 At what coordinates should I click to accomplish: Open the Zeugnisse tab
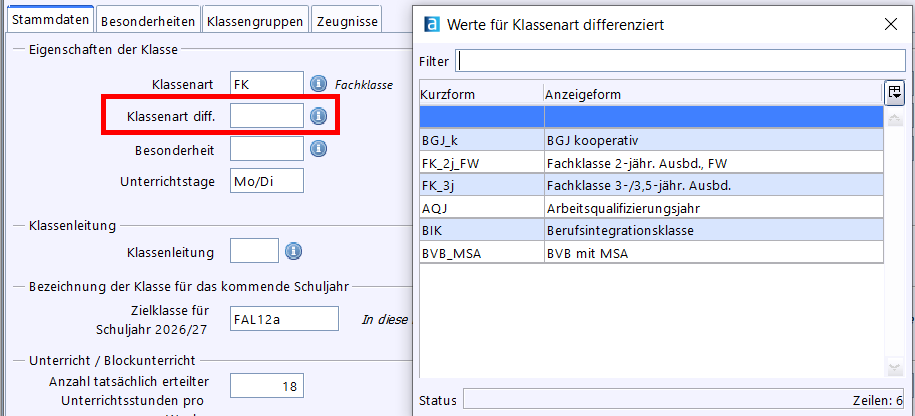347,21
